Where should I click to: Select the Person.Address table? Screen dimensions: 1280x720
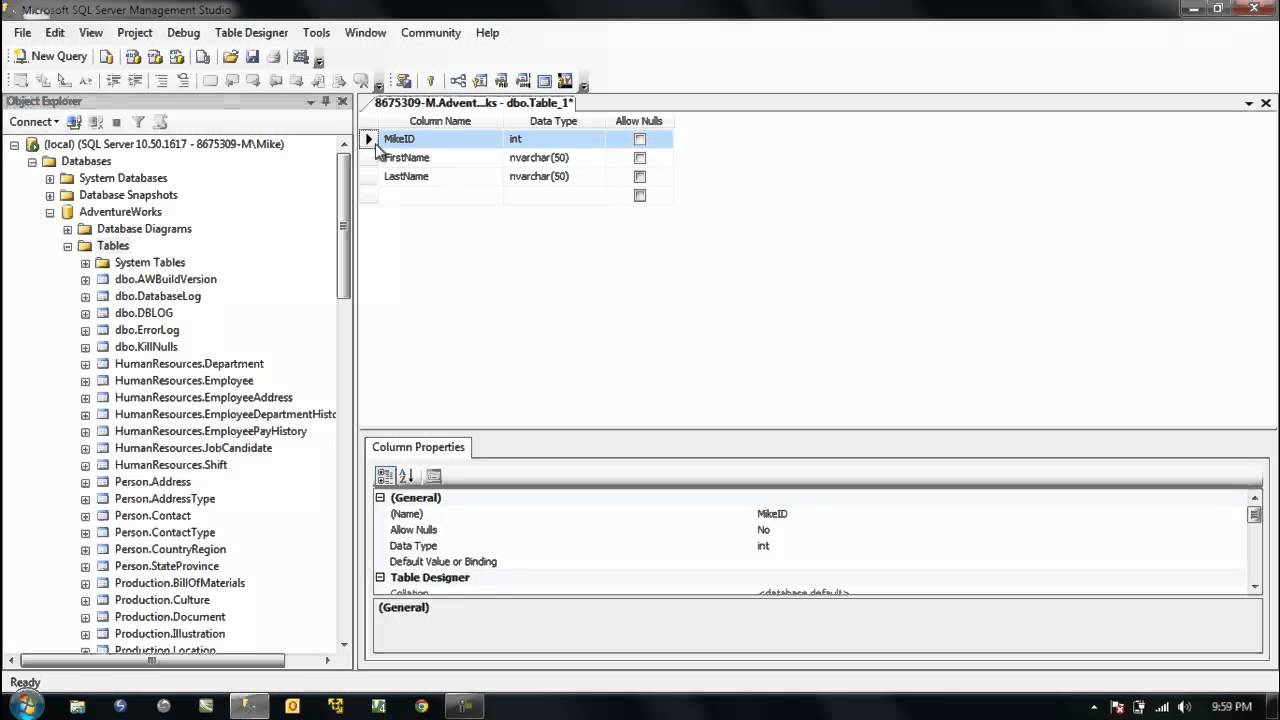coord(152,482)
